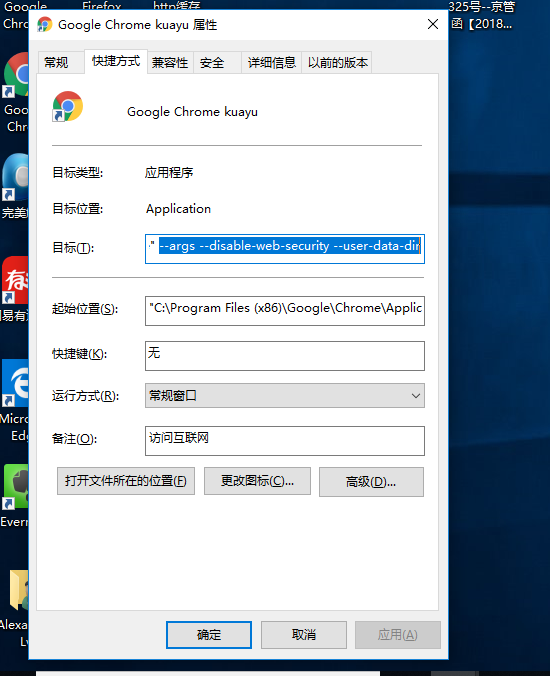The height and width of the screenshot is (676, 550).
Task: Select desktop item labeled Firefox
Action: point(102,6)
